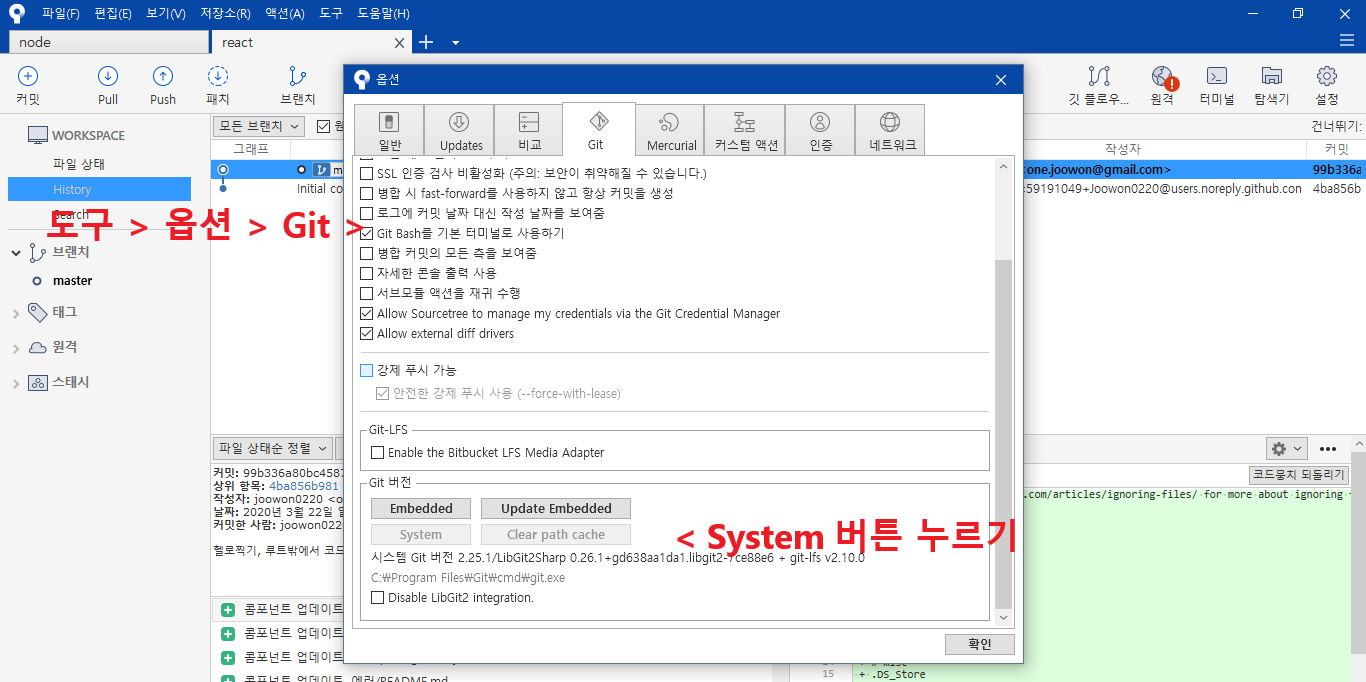Click the Branch (브랜치) toolbar icon

(297, 76)
